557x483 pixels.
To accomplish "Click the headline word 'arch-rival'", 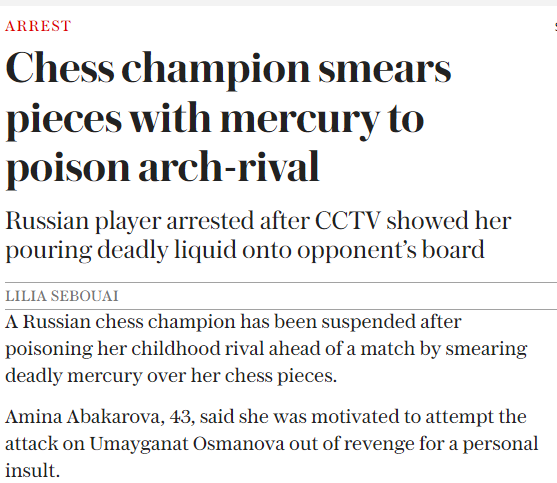I will [229, 167].
